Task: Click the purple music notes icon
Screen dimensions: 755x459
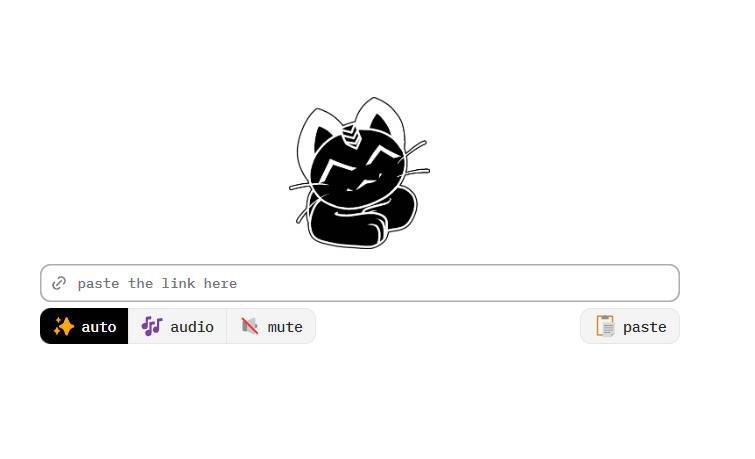Action: [x=152, y=327]
